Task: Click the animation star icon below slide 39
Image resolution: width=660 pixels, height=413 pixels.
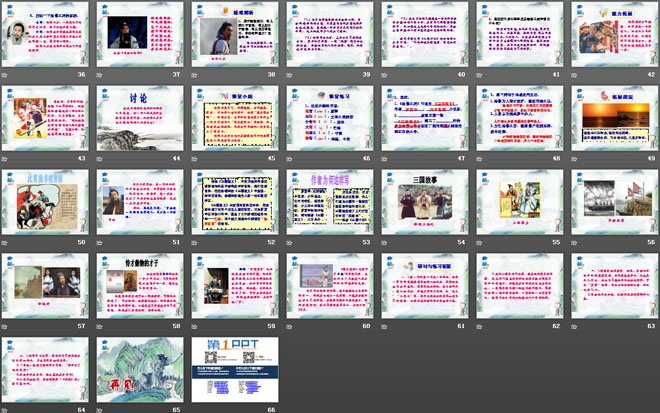Action: pyautogui.click(x=292, y=74)
